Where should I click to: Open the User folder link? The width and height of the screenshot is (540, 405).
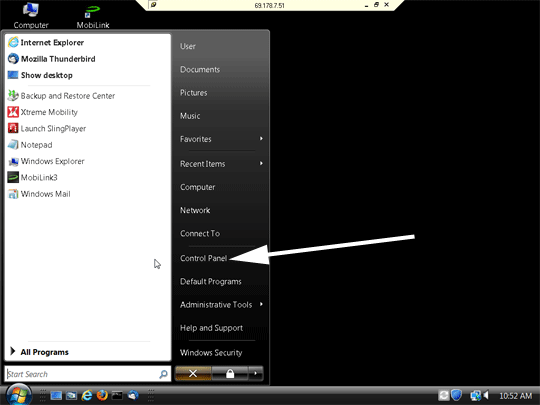[188, 46]
